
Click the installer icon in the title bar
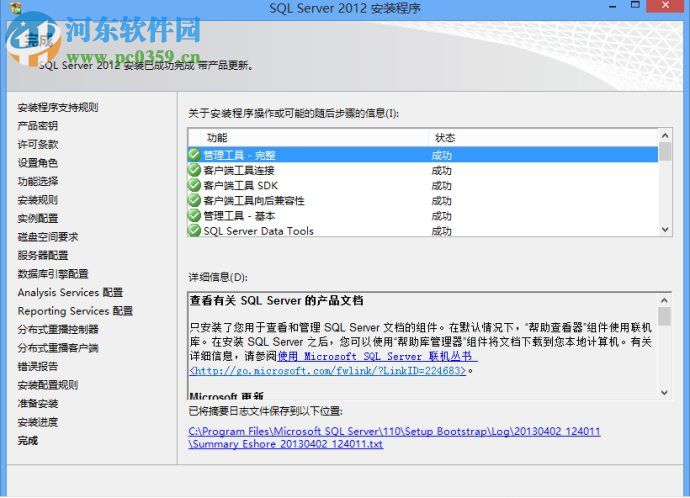tap(15, 7)
